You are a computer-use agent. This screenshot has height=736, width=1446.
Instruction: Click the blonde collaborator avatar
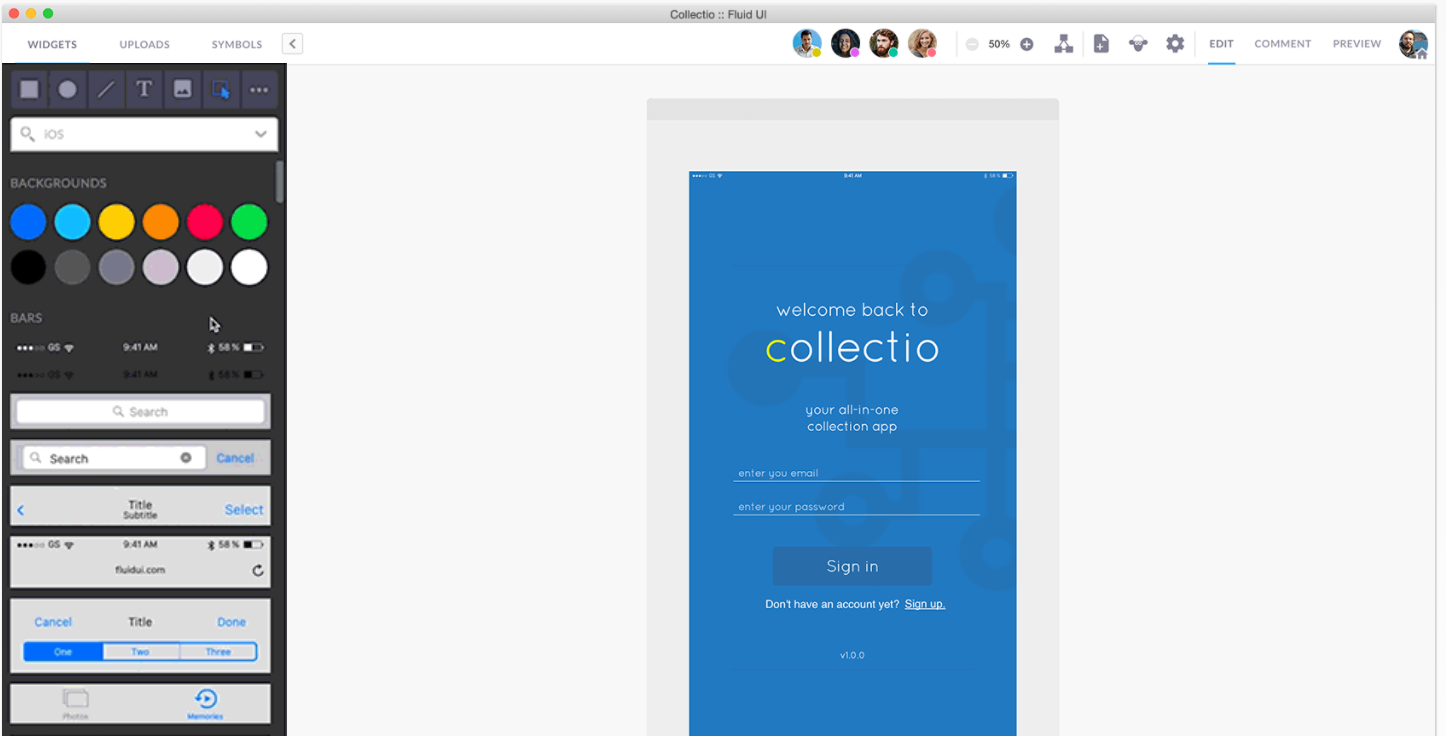[922, 43]
